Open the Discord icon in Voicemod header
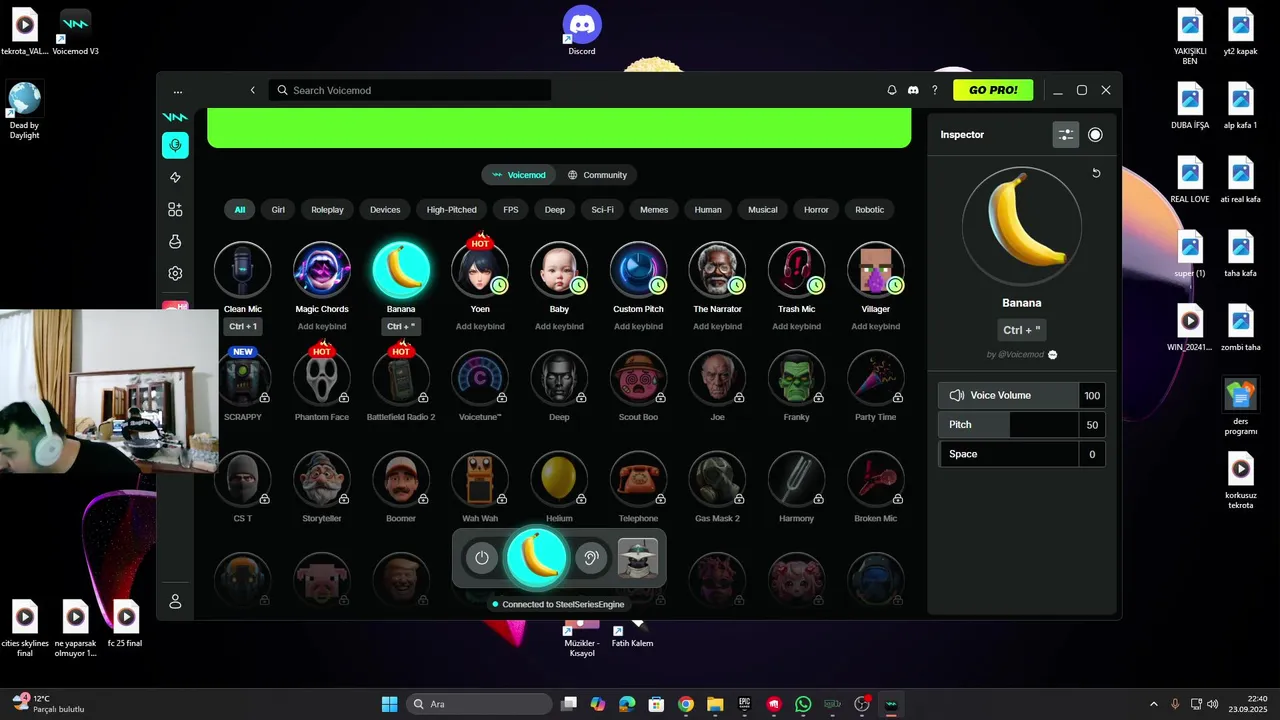This screenshot has width=1280, height=720. [913, 90]
